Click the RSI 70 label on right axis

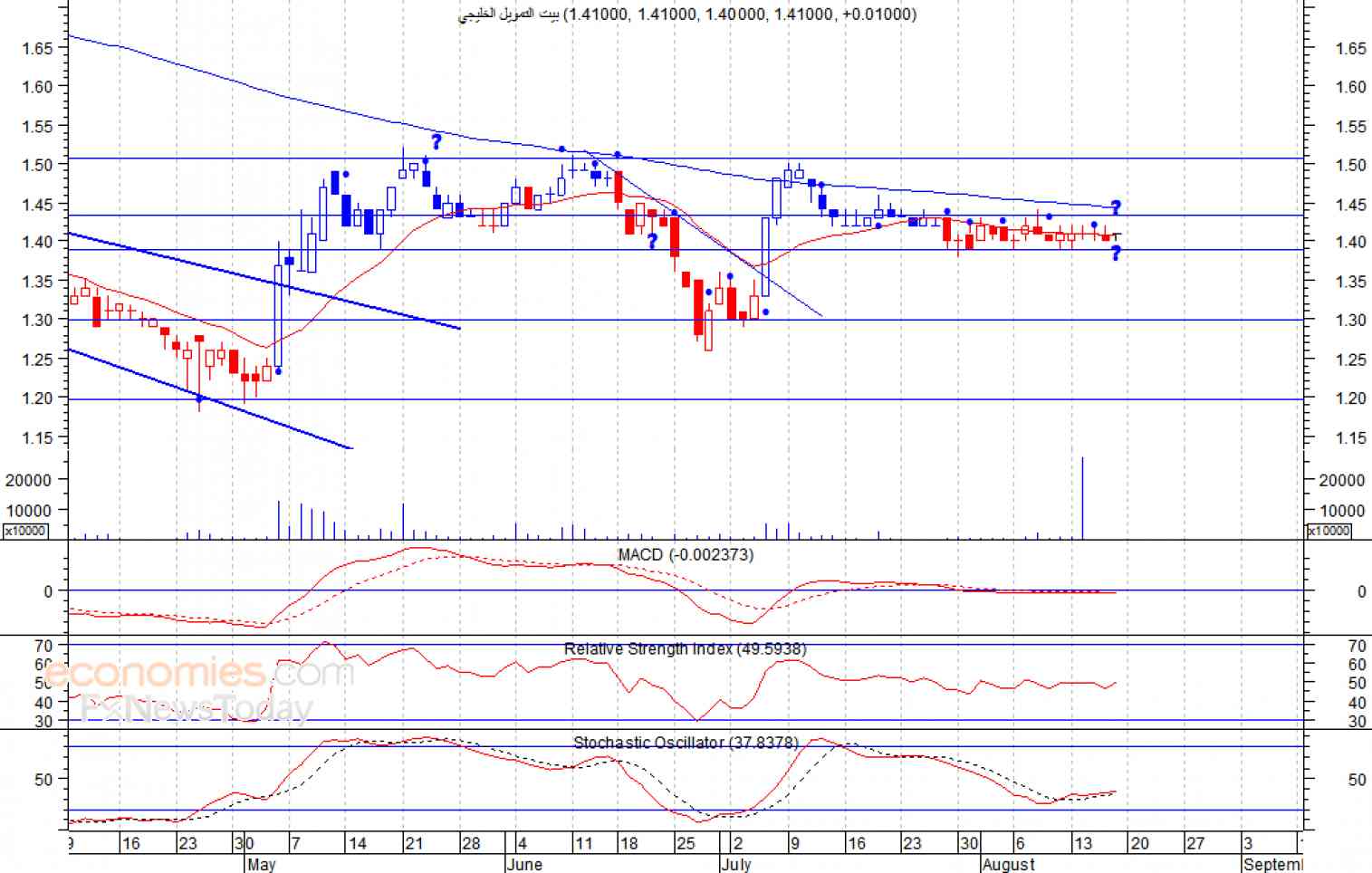1357,646
